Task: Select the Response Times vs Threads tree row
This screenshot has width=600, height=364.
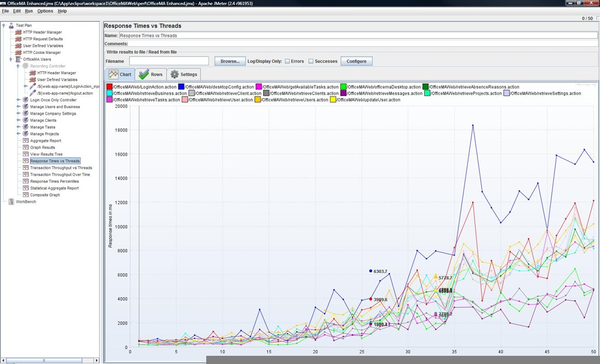Action: click(x=55, y=161)
